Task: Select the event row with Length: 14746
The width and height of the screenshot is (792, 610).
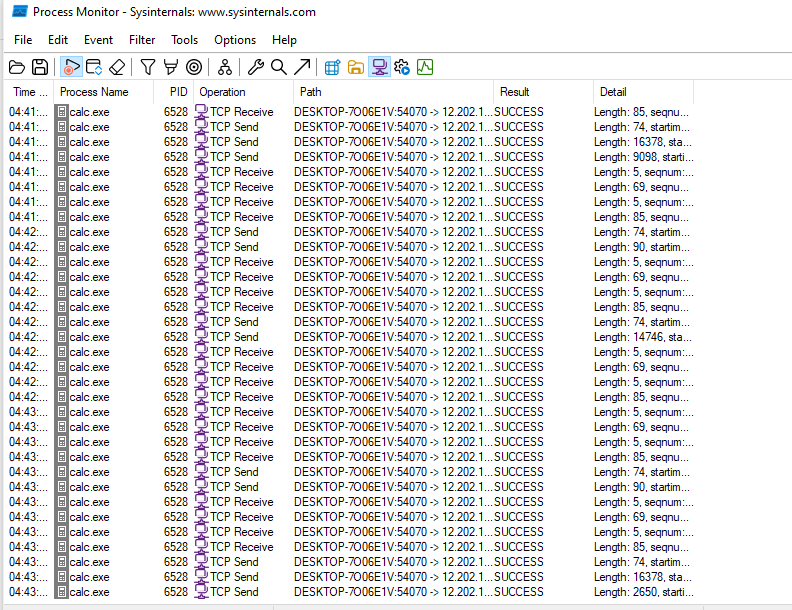Action: coord(350,337)
